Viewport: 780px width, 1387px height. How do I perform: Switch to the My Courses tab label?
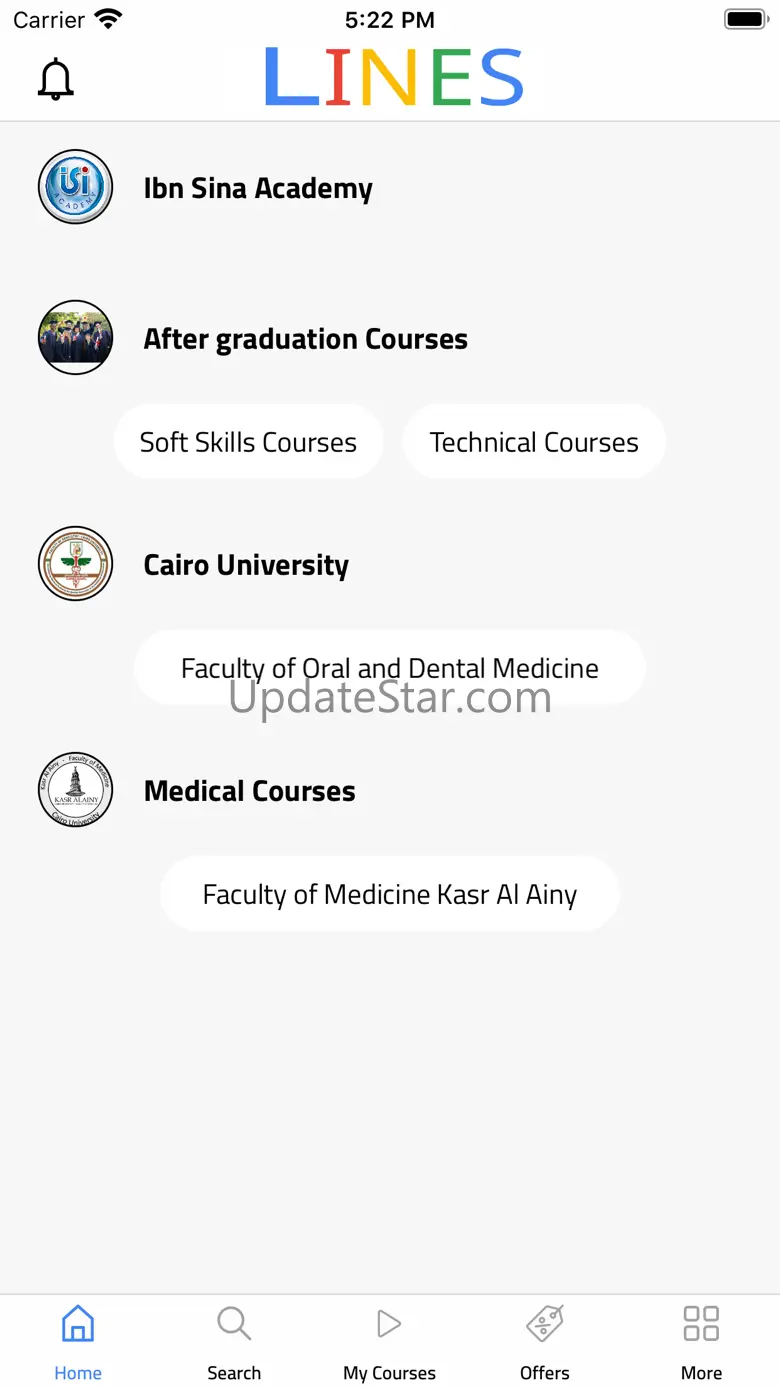pyautogui.click(x=389, y=1373)
